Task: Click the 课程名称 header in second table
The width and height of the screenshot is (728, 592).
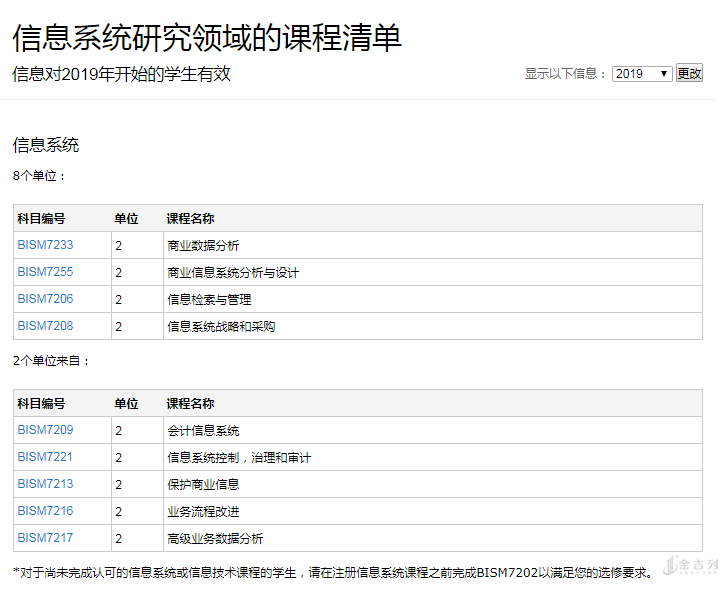Action: coord(190,404)
